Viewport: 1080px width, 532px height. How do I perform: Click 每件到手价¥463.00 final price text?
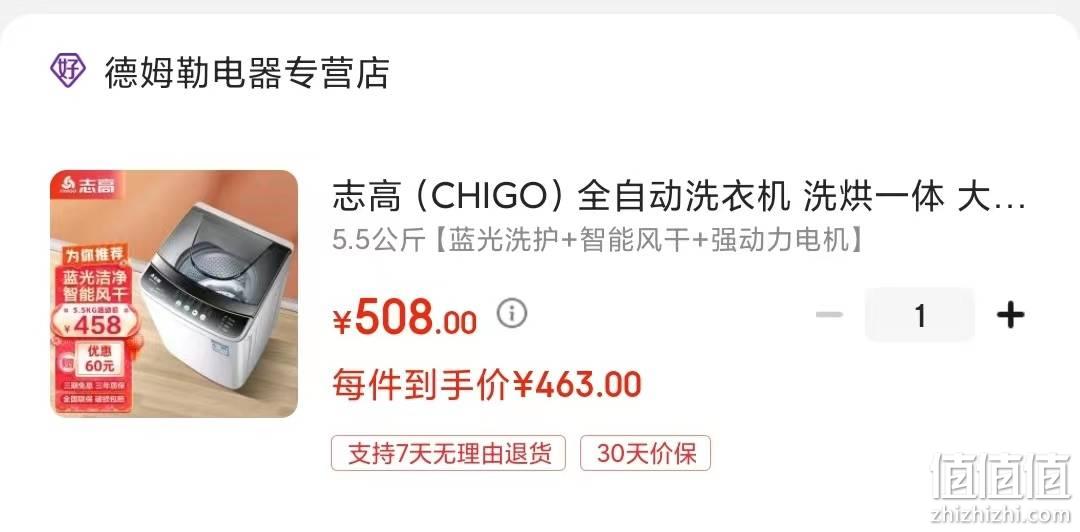[487, 385]
